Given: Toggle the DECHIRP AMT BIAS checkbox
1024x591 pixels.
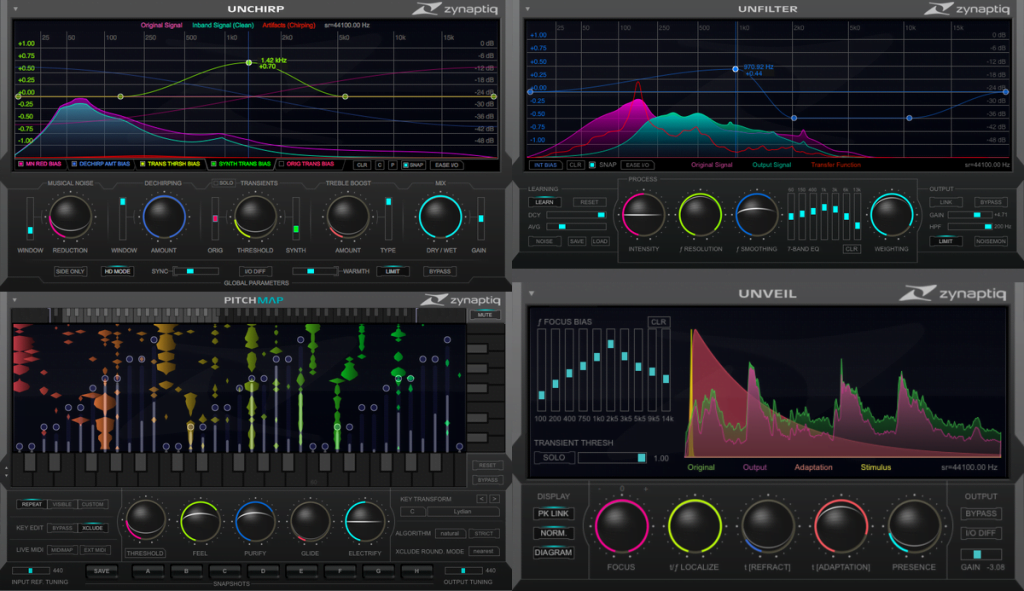Looking at the screenshot, I should pyautogui.click(x=74, y=164).
